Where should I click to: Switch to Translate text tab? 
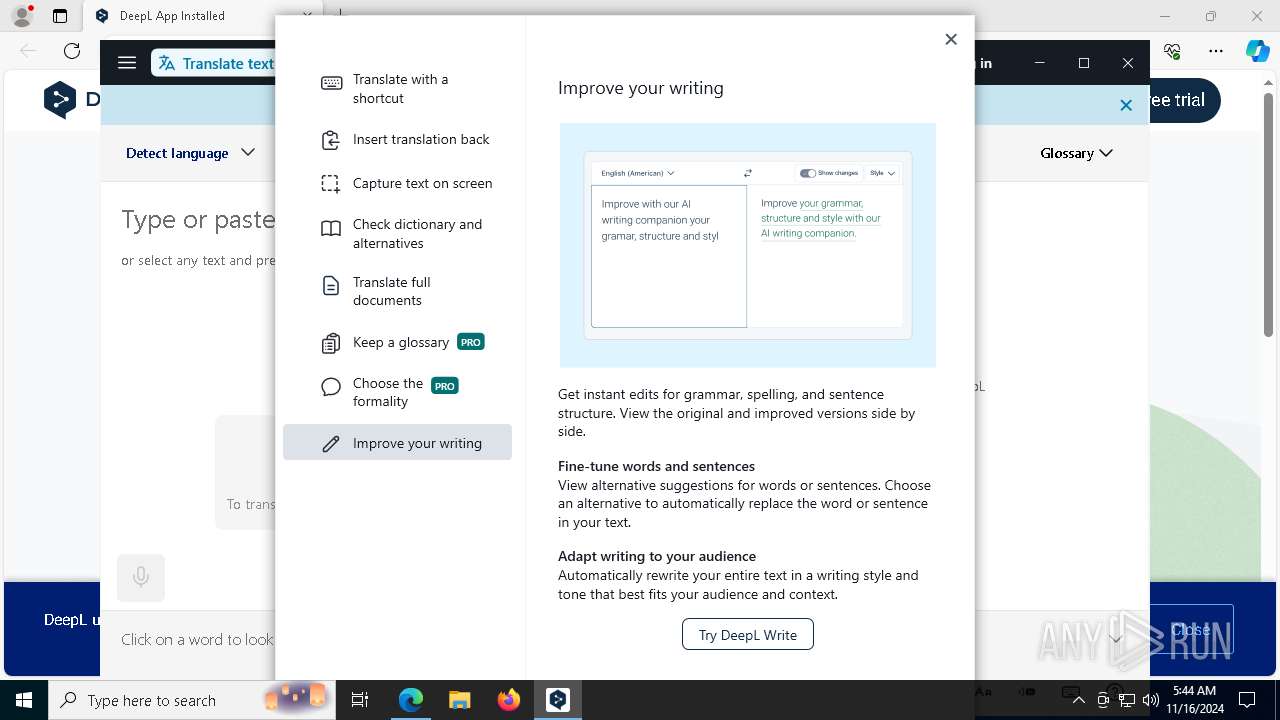pyautogui.click(x=215, y=63)
